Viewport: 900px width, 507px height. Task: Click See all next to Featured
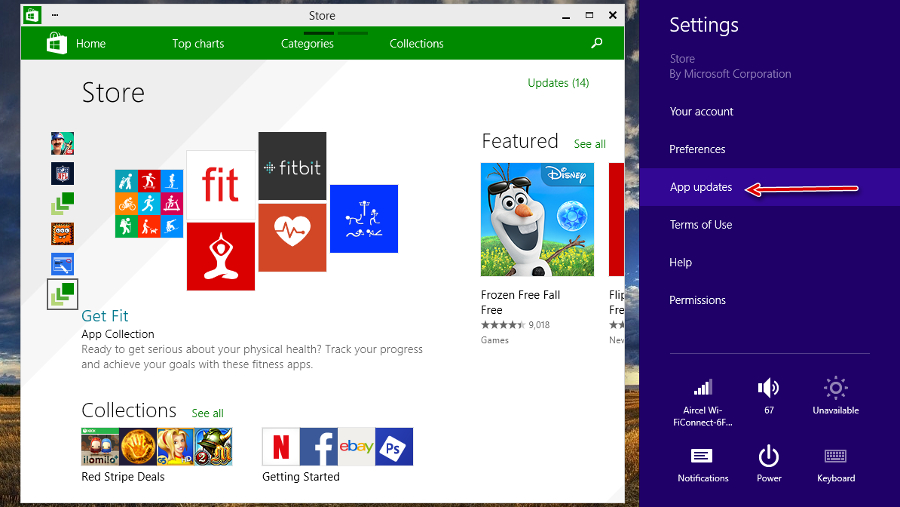589,144
